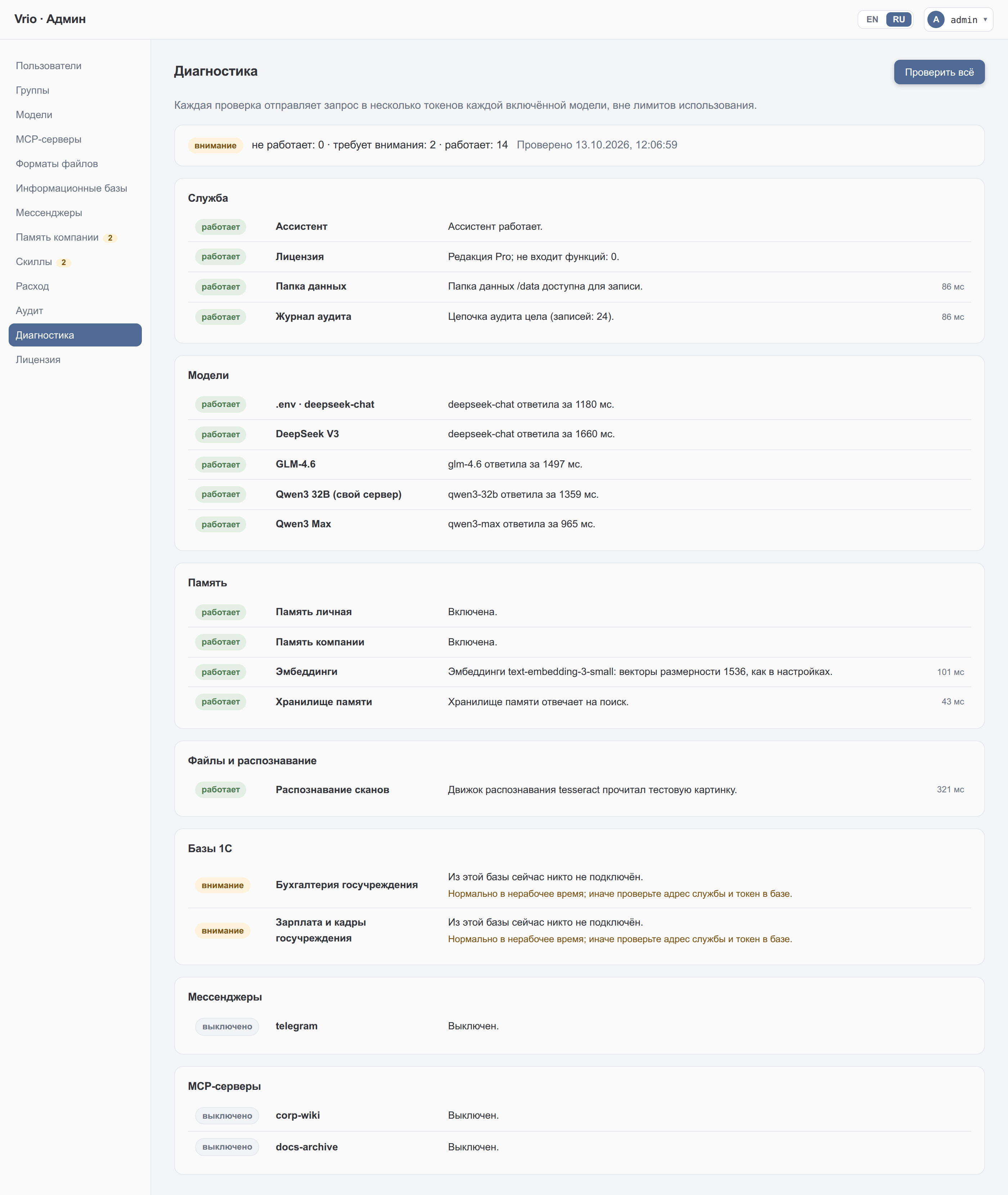Click the admin avatar icon

[x=935, y=19]
